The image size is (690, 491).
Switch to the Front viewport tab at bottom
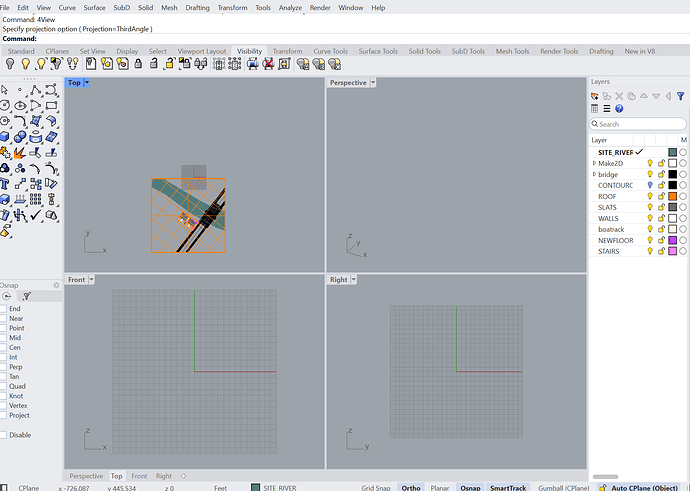(139, 476)
